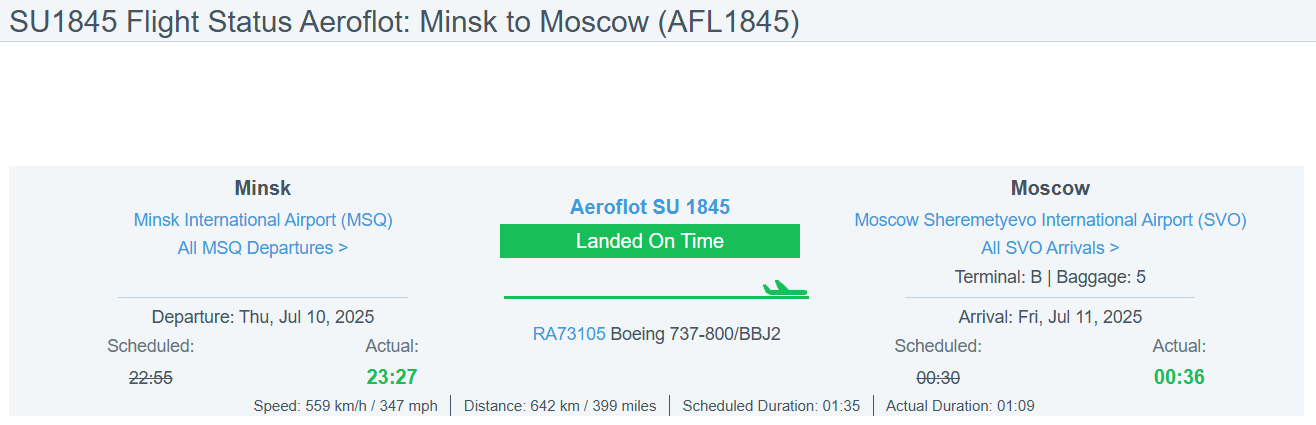Click the green airplane icon on progress line

[x=784, y=289]
